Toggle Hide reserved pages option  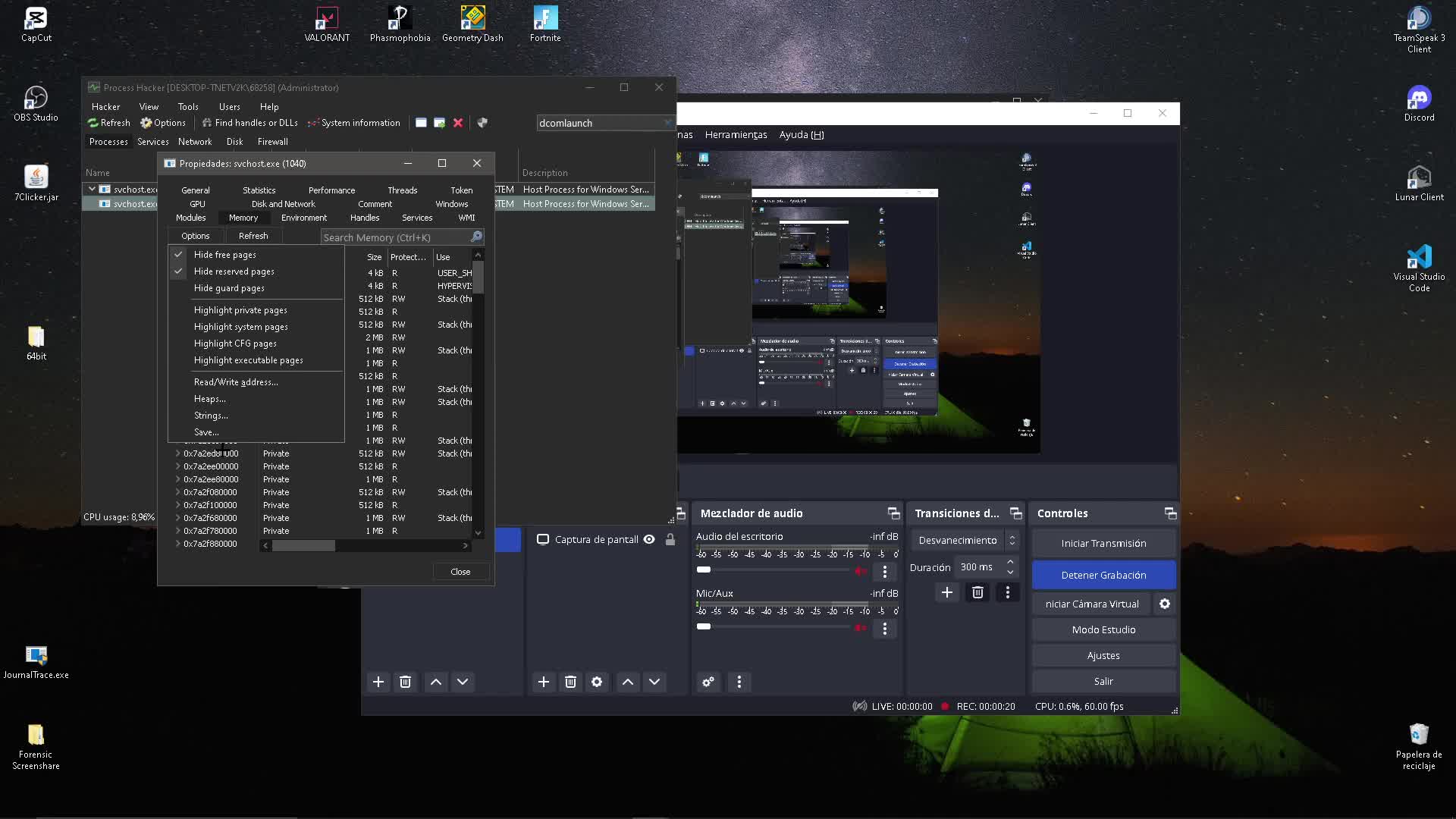tap(234, 271)
